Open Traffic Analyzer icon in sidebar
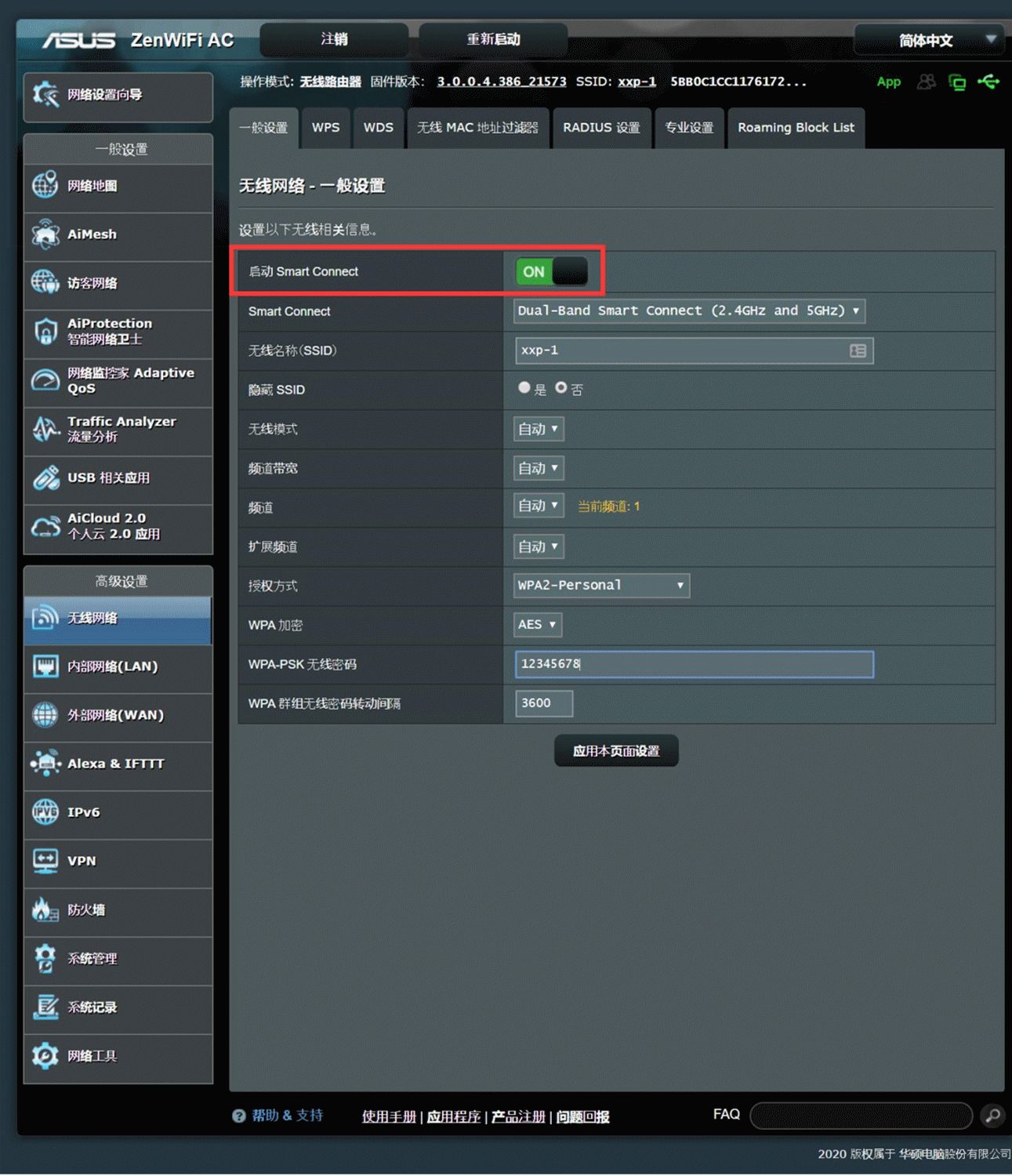Screen dimensions: 1012x1176 [x=45, y=429]
